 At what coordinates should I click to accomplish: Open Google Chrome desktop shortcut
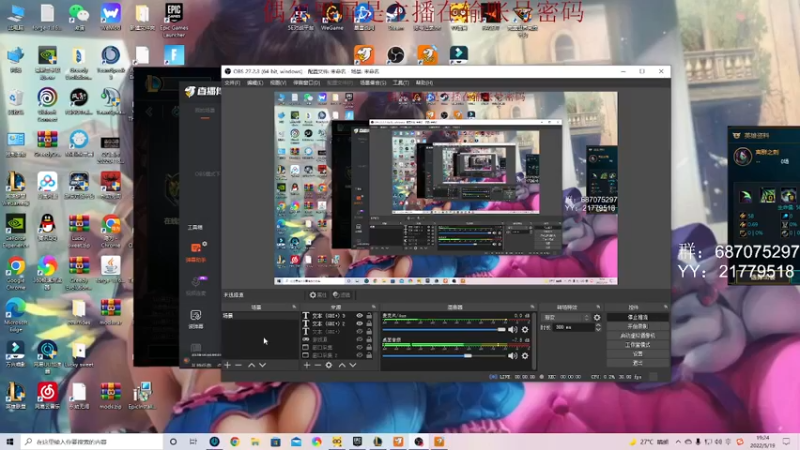tap(16, 274)
